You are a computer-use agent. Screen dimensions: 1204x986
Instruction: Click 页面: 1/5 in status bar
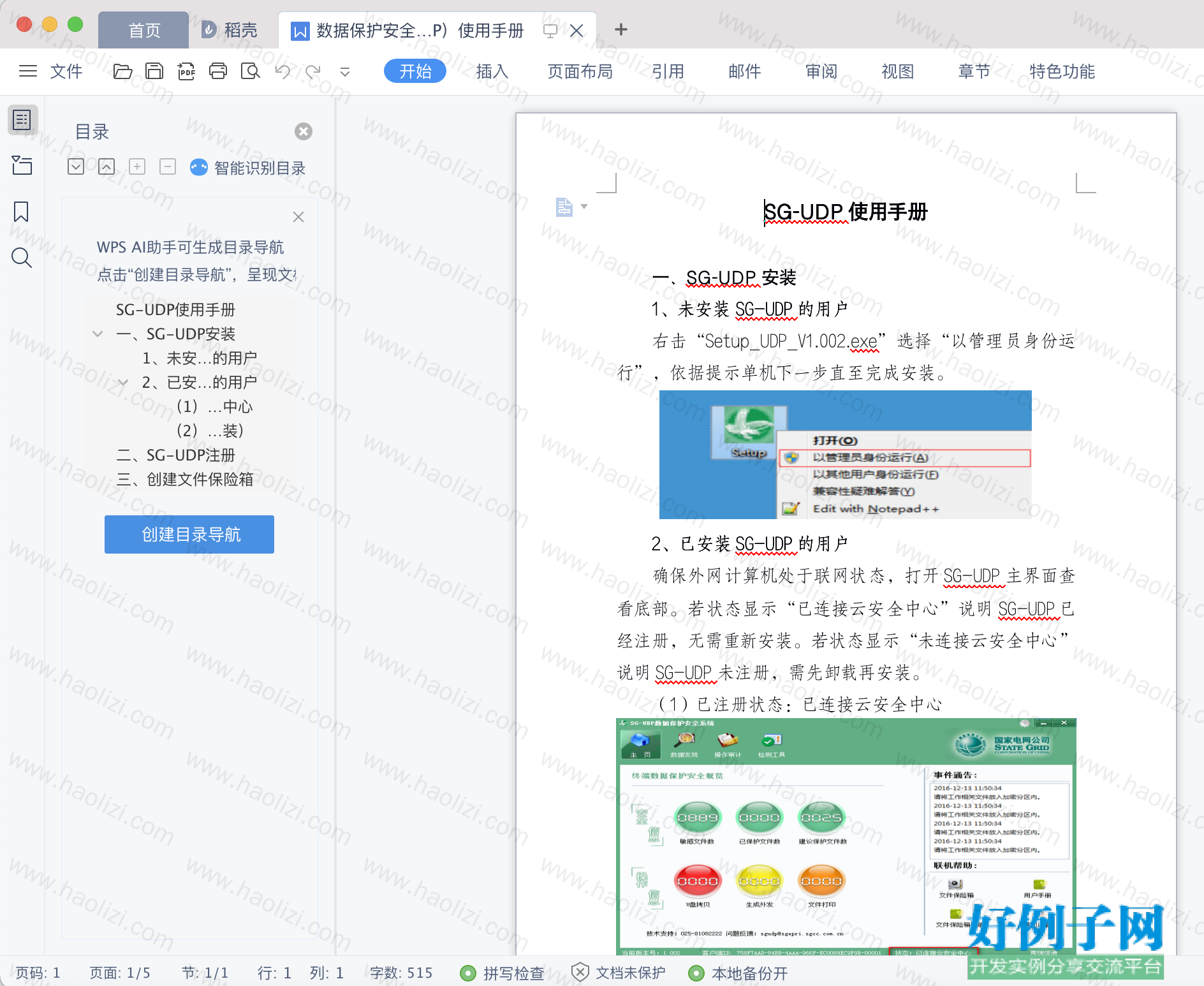pos(120,973)
